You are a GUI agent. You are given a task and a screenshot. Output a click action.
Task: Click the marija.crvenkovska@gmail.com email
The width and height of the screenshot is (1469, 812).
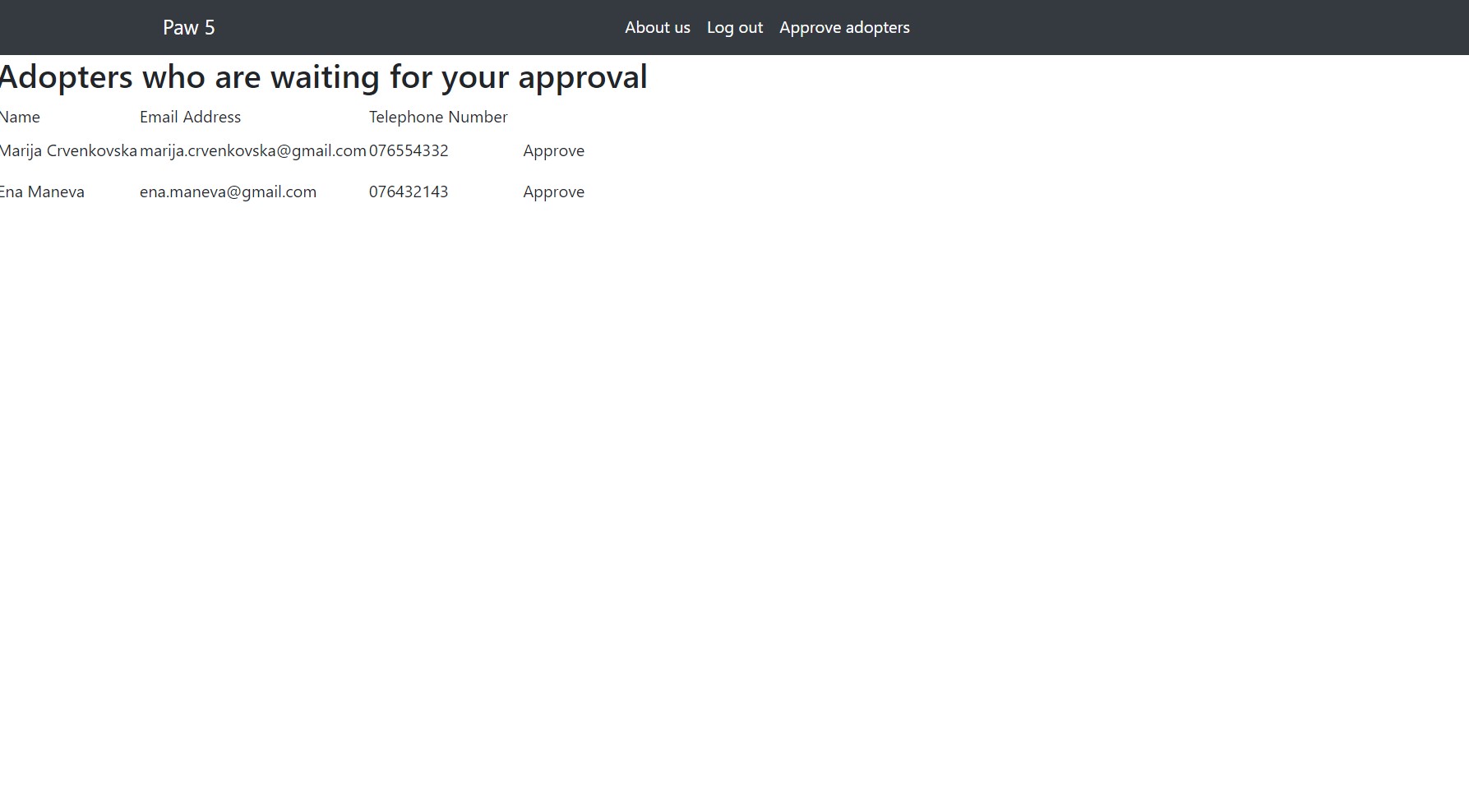[x=252, y=150]
